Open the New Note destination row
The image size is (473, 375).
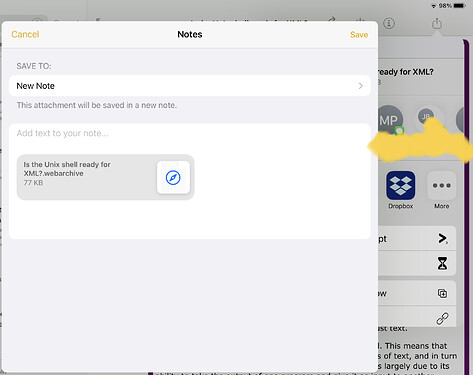coord(190,86)
